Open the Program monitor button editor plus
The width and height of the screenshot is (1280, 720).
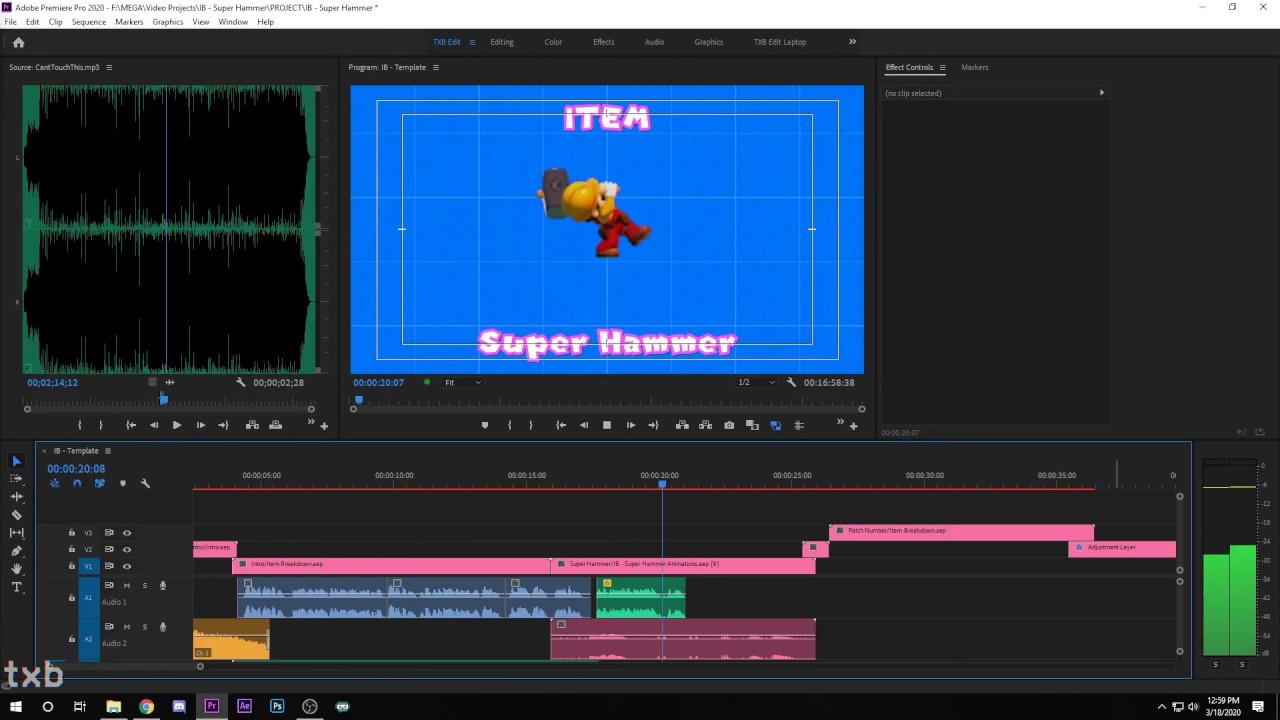pos(853,426)
